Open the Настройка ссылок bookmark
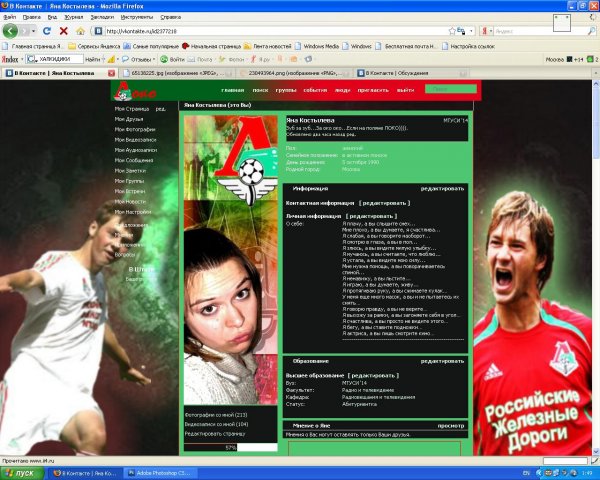This screenshot has width=600, height=480. (x=468, y=46)
